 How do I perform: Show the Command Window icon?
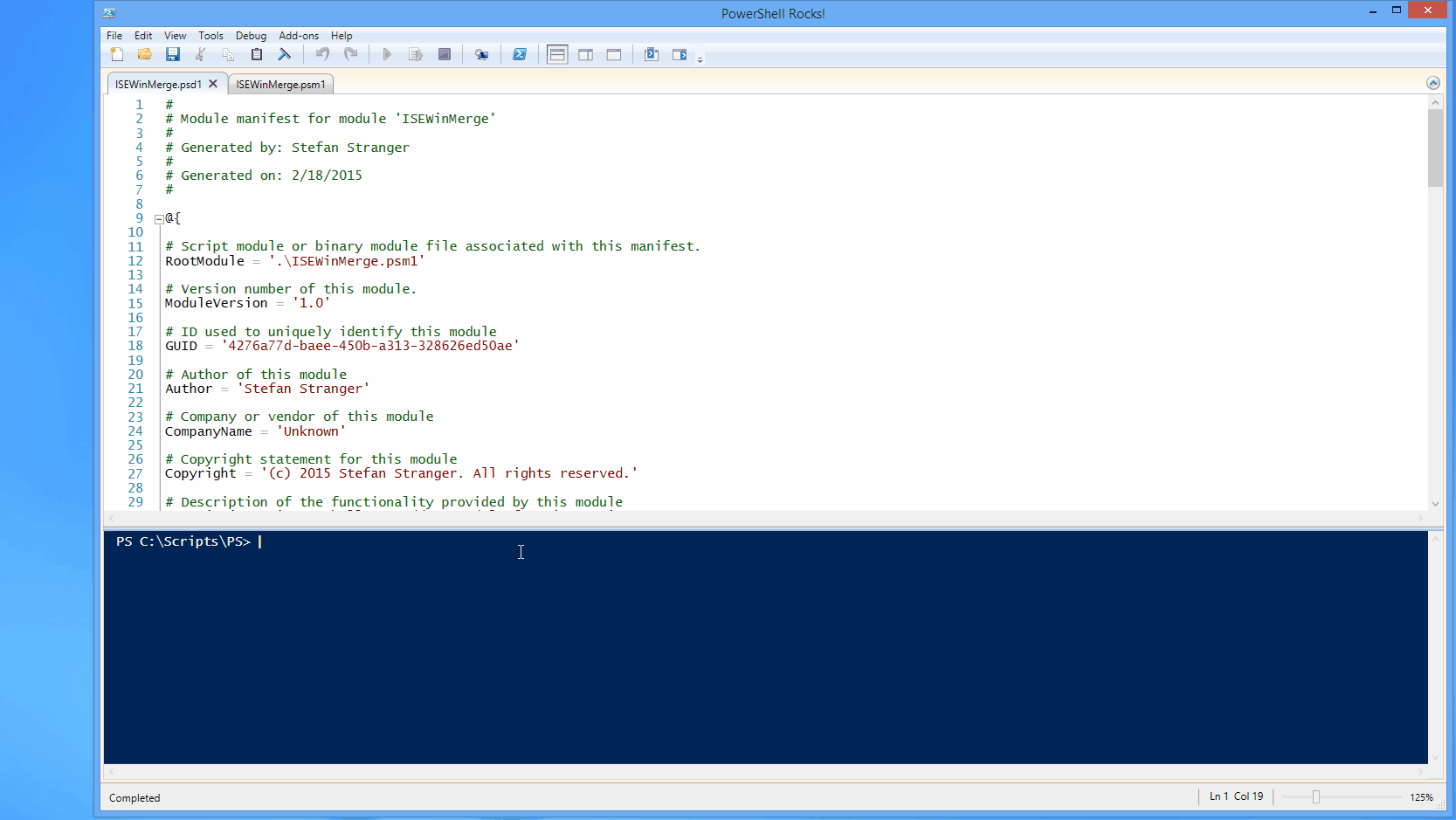pos(652,54)
